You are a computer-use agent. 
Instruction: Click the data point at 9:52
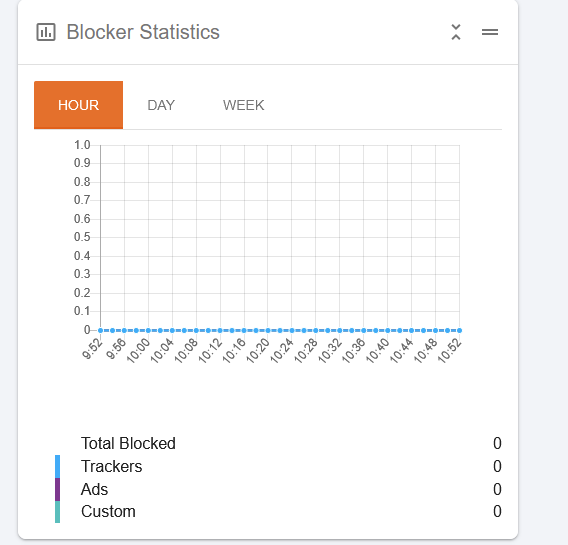point(100,330)
